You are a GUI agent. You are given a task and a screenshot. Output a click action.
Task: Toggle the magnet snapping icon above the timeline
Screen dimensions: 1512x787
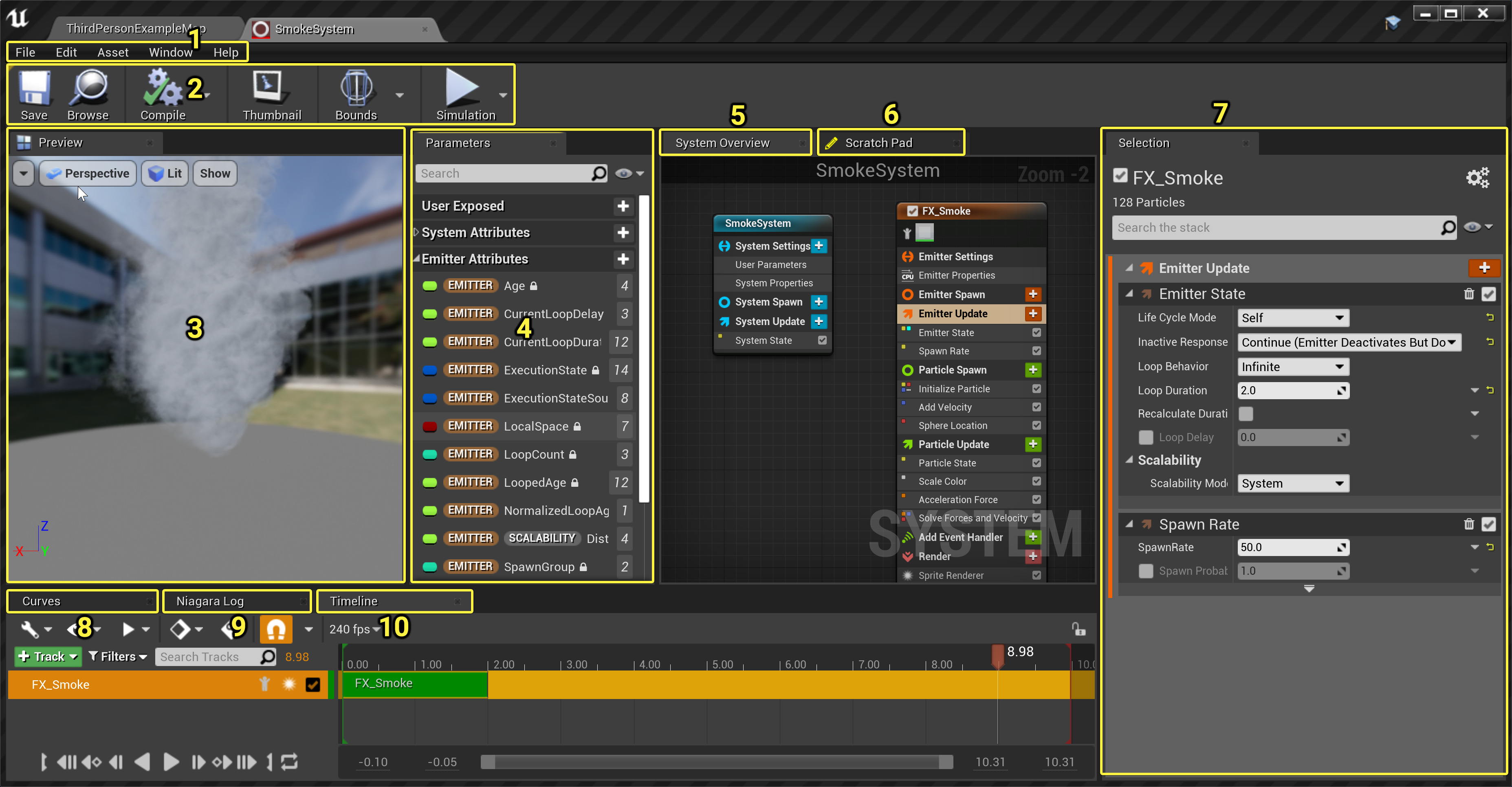(x=275, y=629)
